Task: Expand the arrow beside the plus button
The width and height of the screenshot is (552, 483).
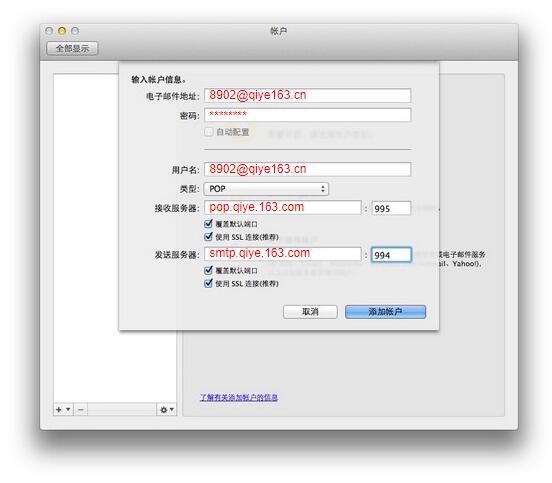Action: [x=68, y=409]
